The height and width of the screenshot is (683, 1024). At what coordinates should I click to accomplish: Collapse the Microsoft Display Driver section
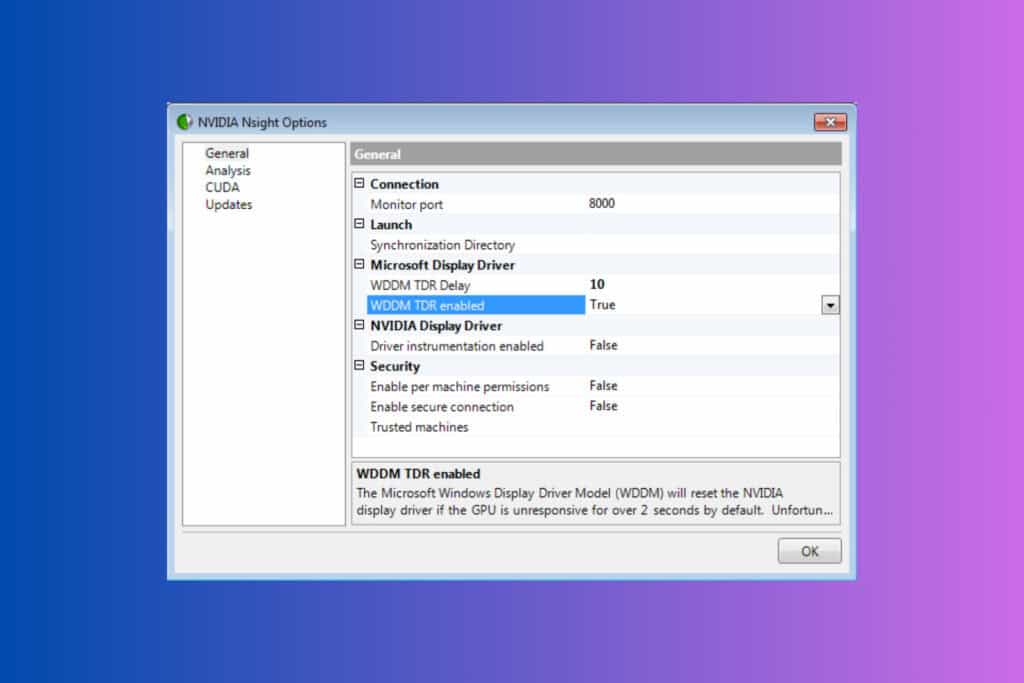point(361,264)
